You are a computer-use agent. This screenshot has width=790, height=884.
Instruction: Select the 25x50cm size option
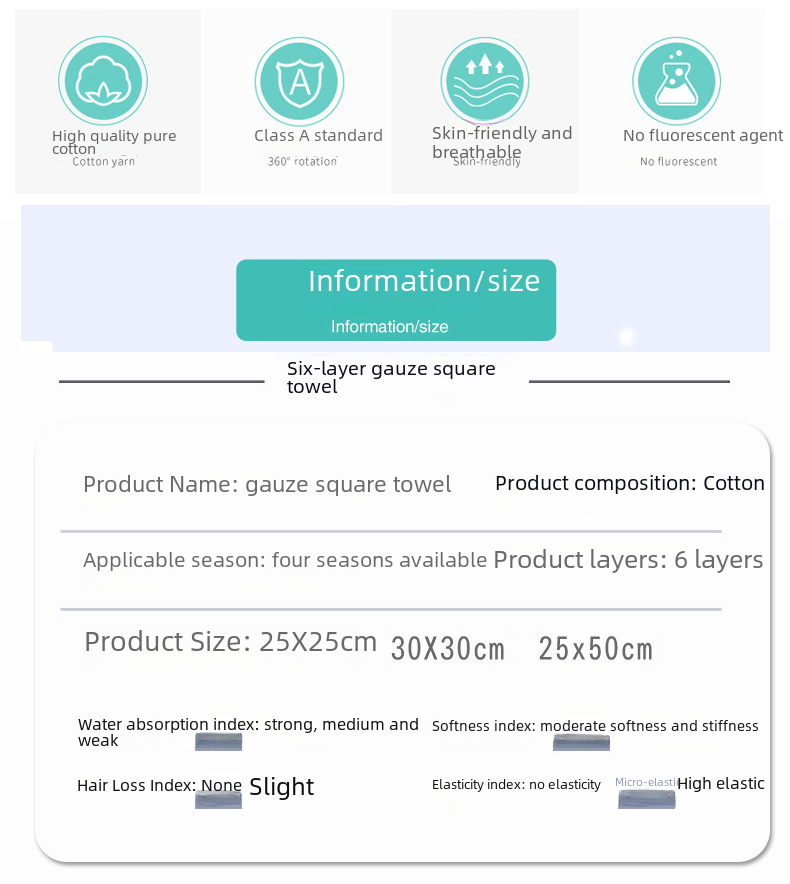coord(595,650)
